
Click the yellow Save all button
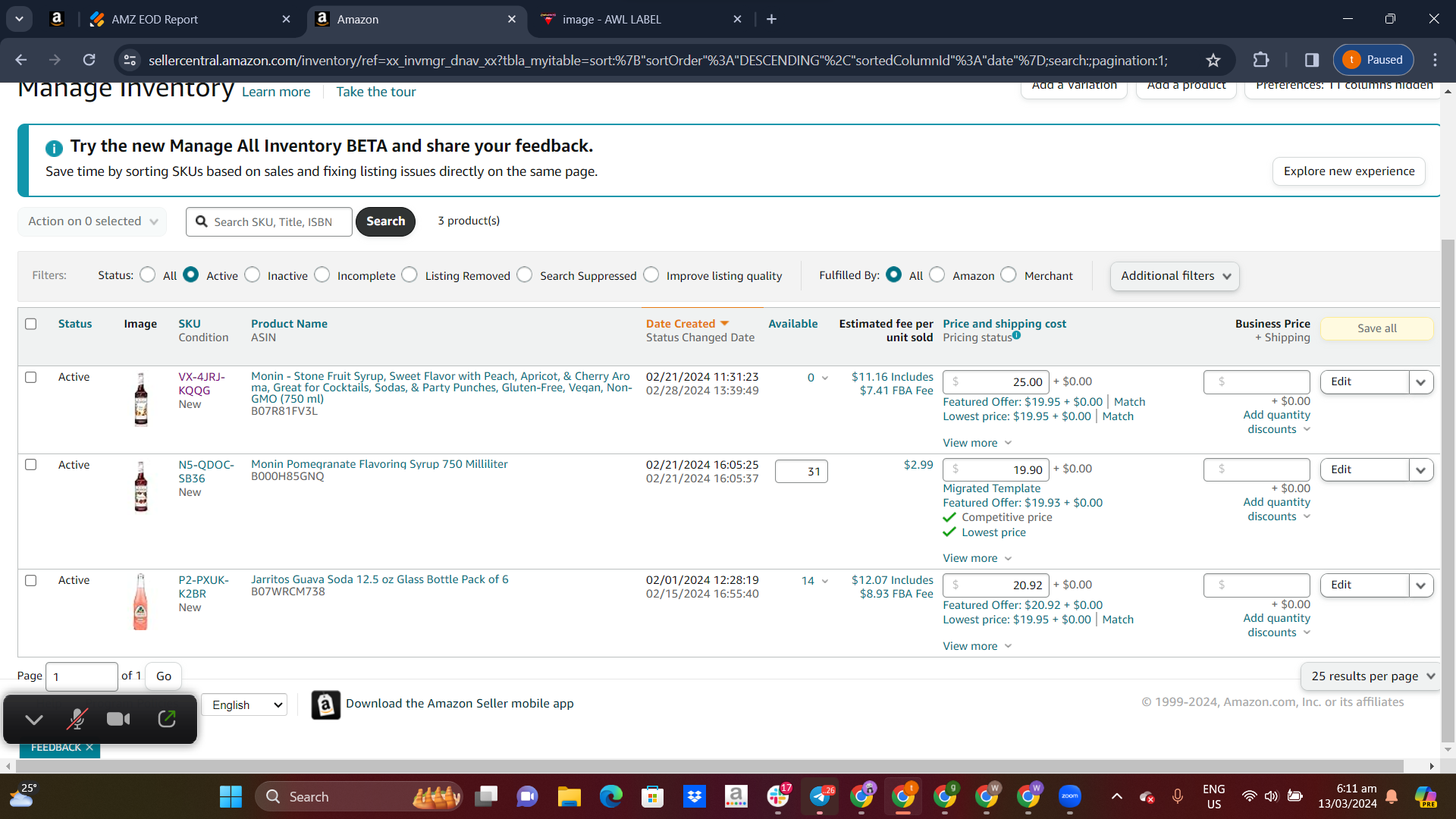1376,328
